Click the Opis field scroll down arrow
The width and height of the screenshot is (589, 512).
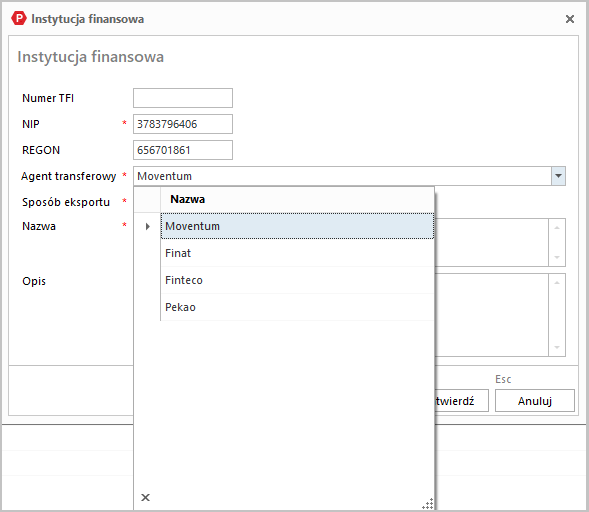(557, 347)
